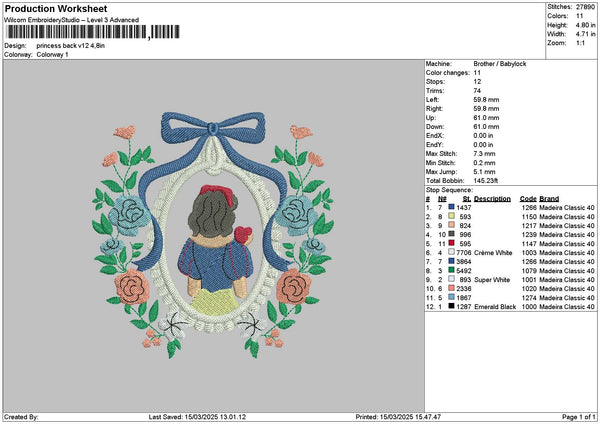Click thread code 1274 in row 11
This screenshot has height=424, width=600.
(529, 298)
